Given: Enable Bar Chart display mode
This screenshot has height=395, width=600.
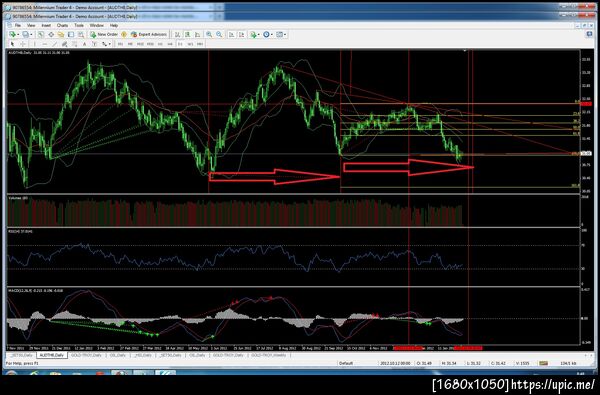Looking at the screenshot, I should (177, 34).
